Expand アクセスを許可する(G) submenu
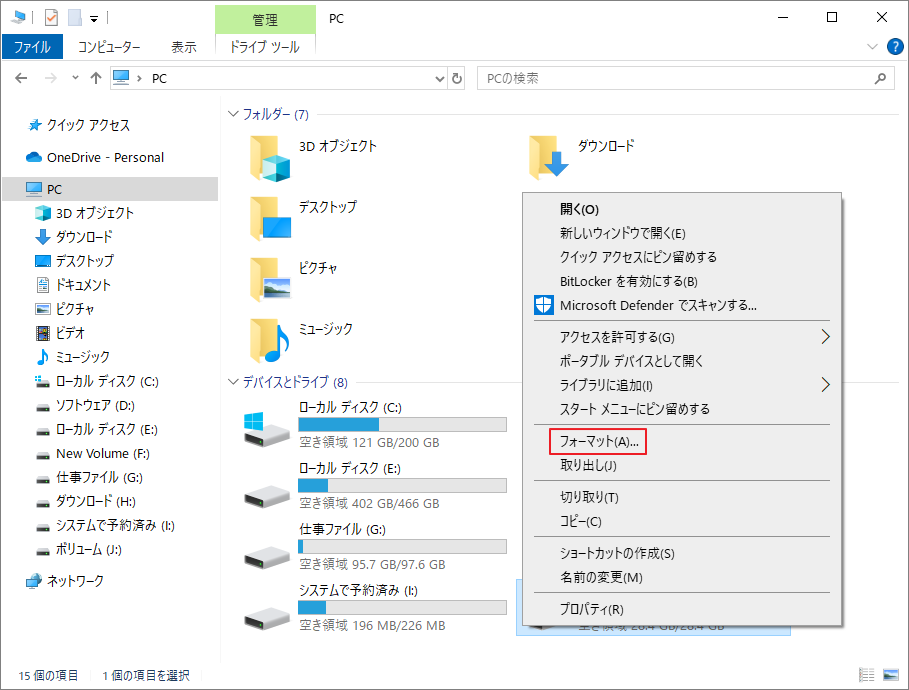The image size is (909, 690). 682,337
